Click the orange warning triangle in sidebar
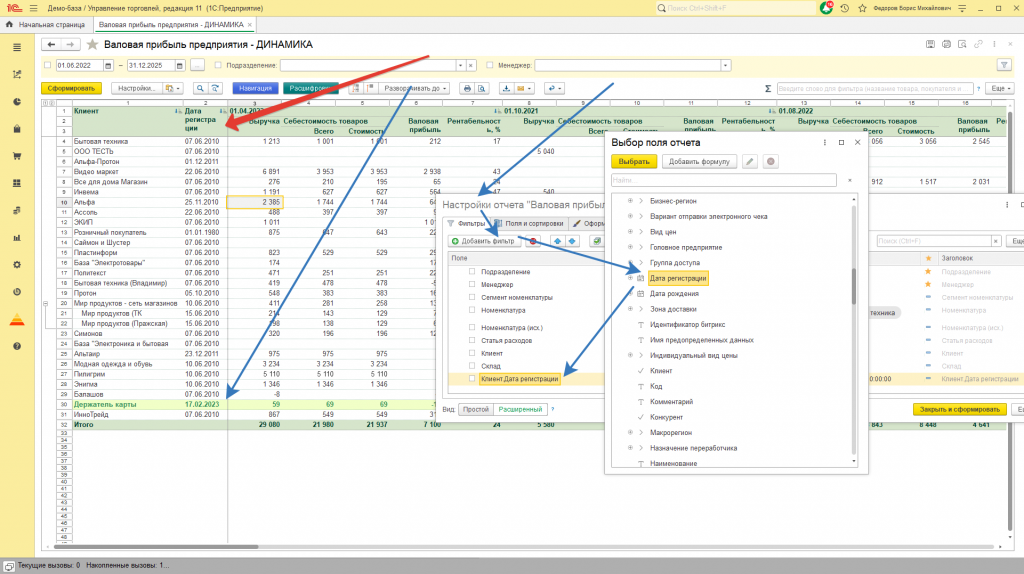Viewport: 1024px width, 574px height. 17,319
